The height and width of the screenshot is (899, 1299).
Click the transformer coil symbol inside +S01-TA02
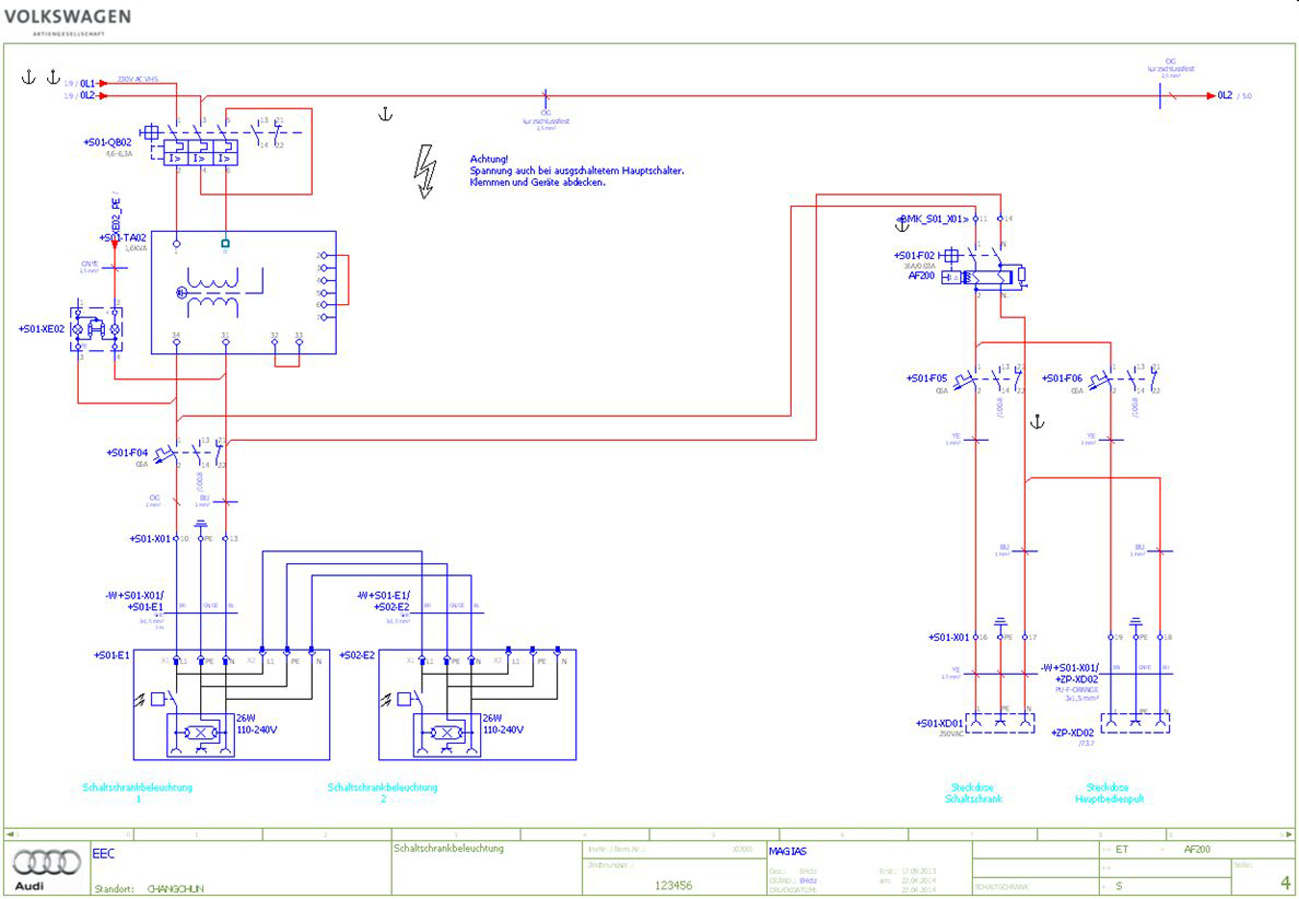(x=217, y=292)
